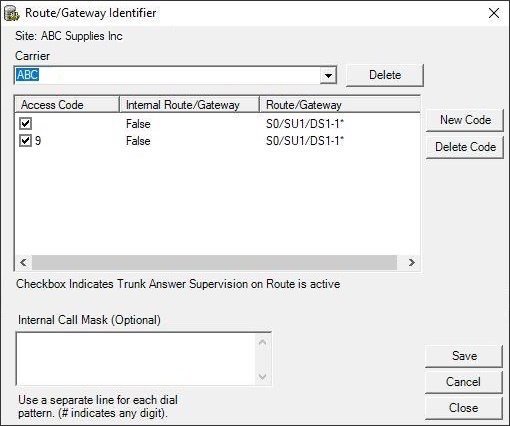Click inside the Internal Call Mask text area
This screenshot has height=426, width=510.
136,359
